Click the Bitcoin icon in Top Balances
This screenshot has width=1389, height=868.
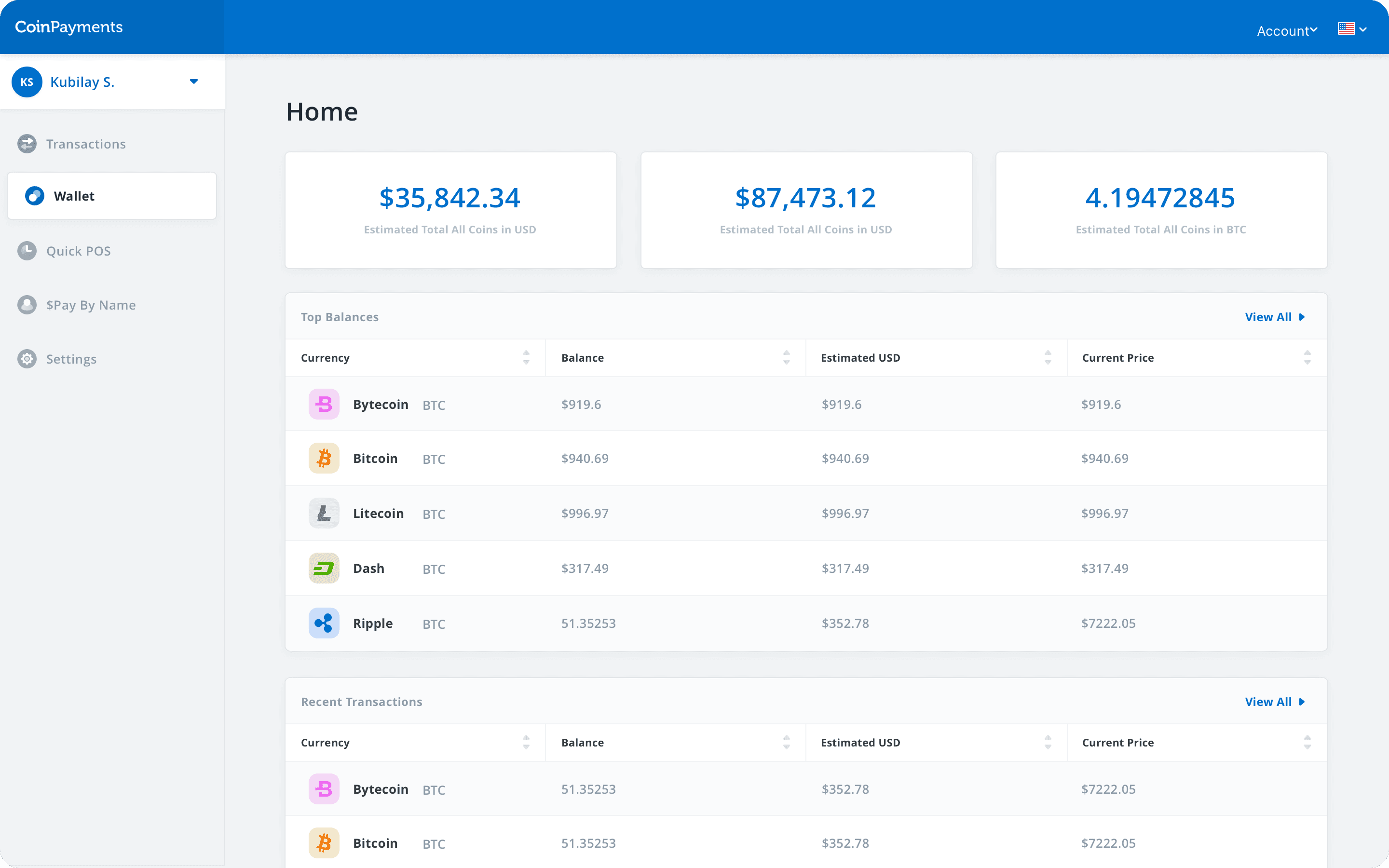(324, 458)
